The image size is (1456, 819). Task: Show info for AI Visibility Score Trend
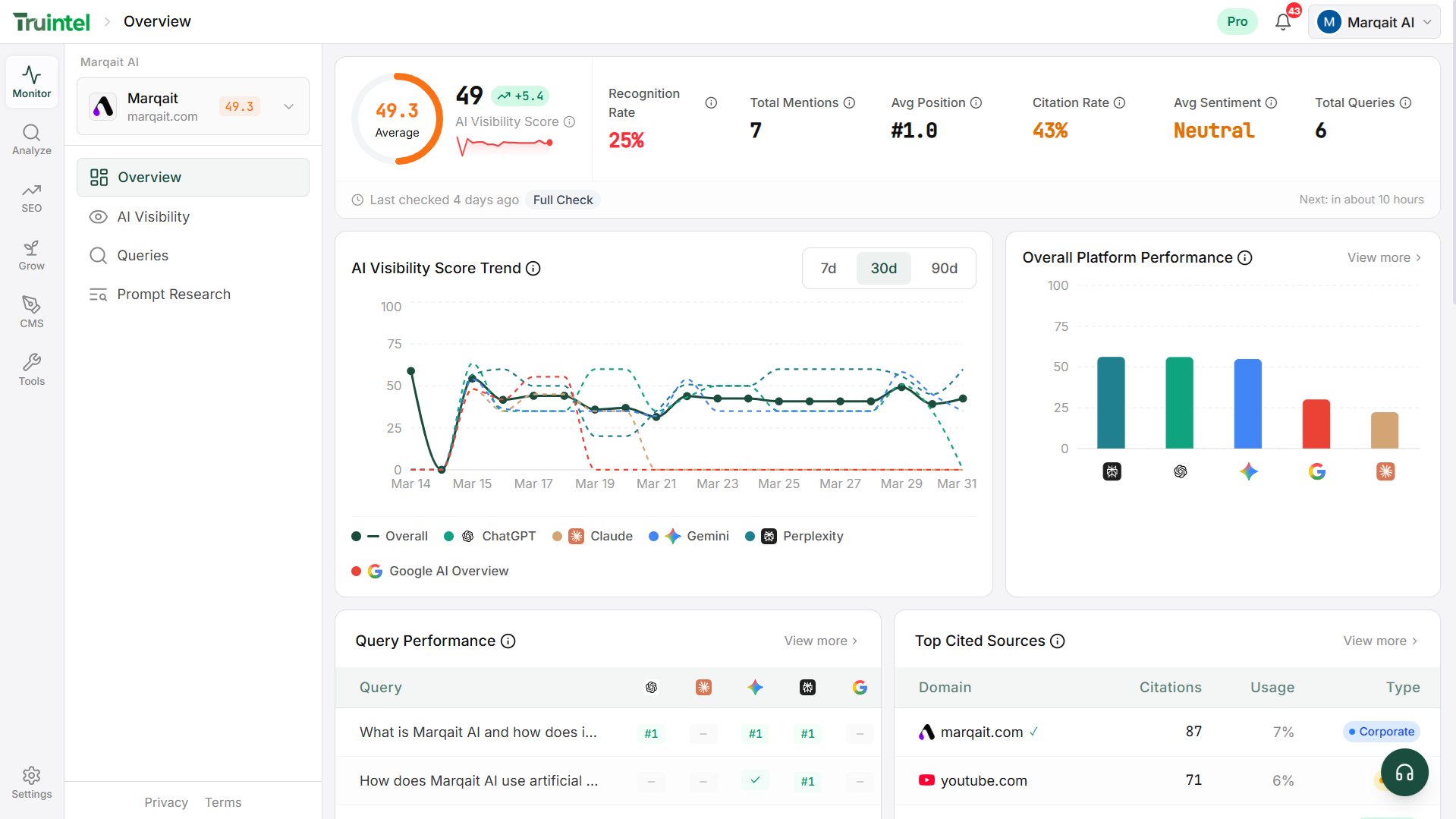[533, 269]
